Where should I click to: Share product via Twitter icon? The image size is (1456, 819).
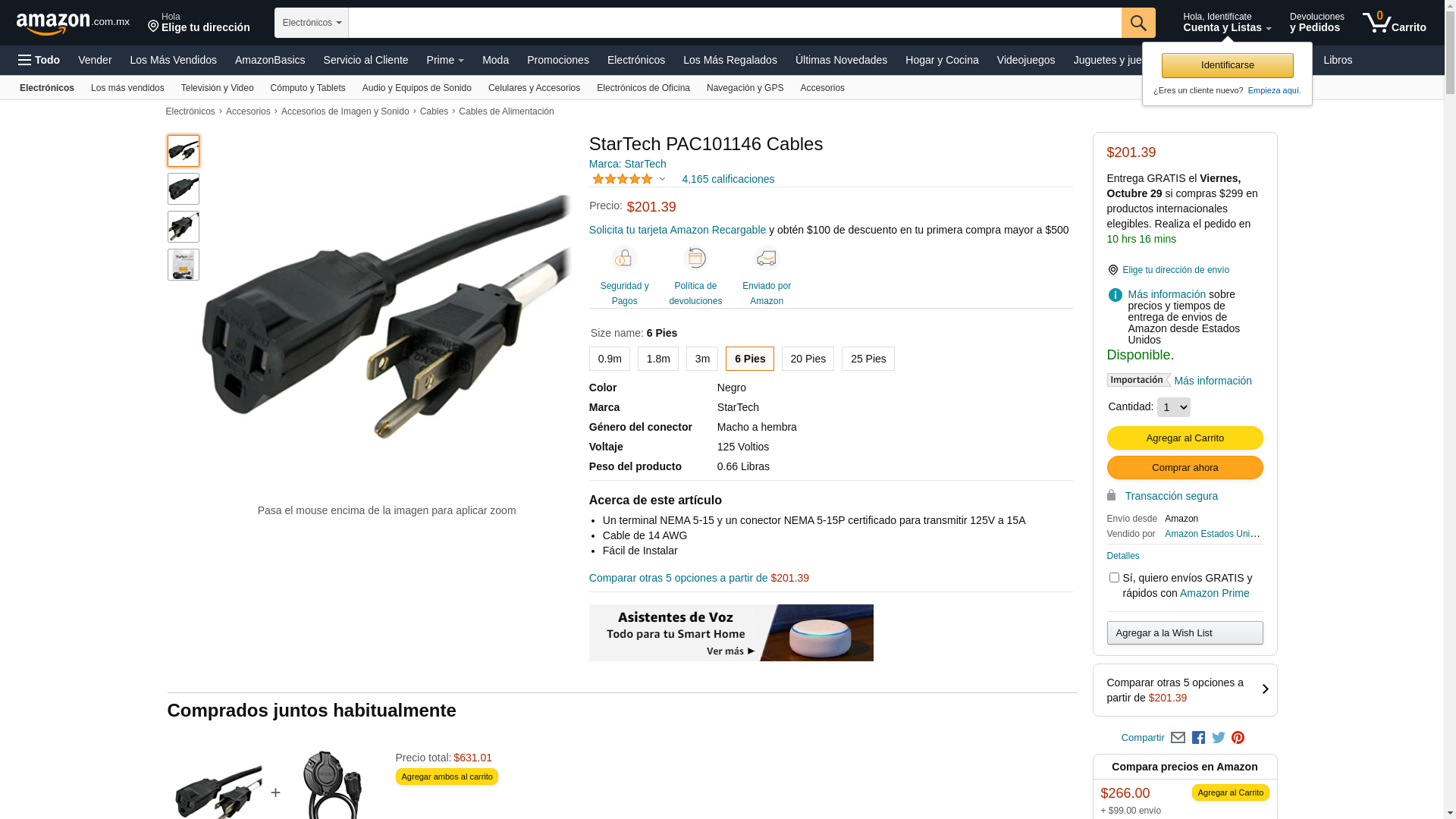(x=1219, y=738)
